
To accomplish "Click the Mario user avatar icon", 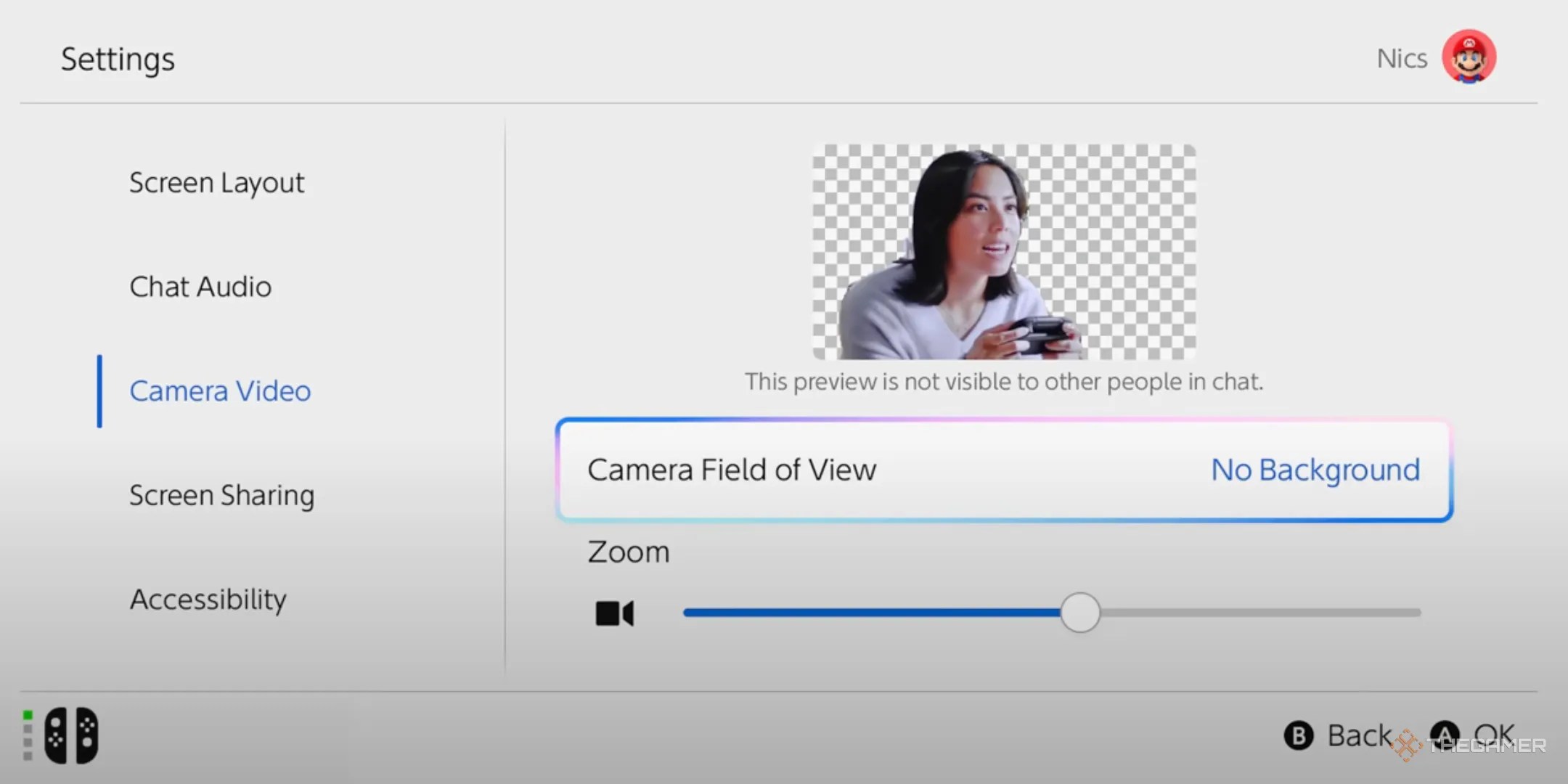I will pyautogui.click(x=1469, y=57).
